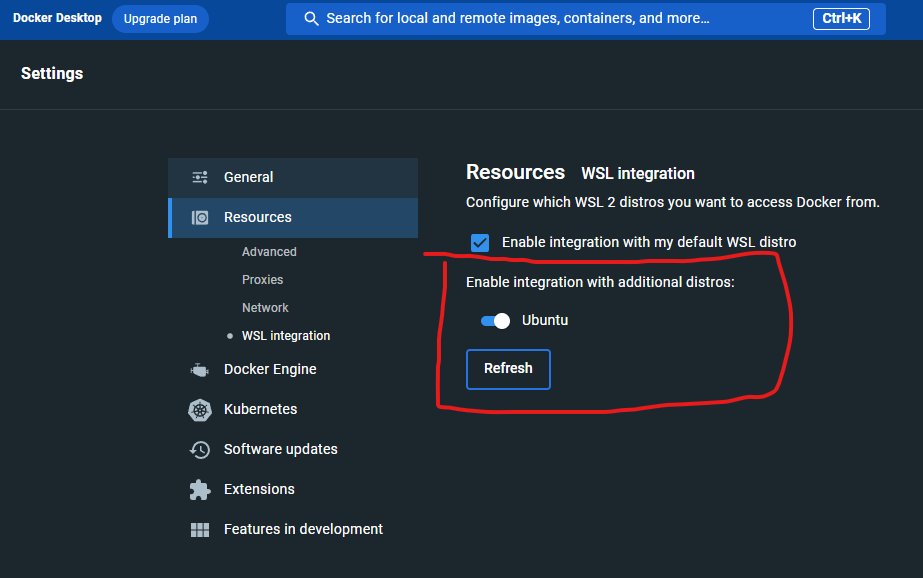Click the Refresh button
Image resolution: width=923 pixels, height=578 pixels.
click(x=508, y=369)
